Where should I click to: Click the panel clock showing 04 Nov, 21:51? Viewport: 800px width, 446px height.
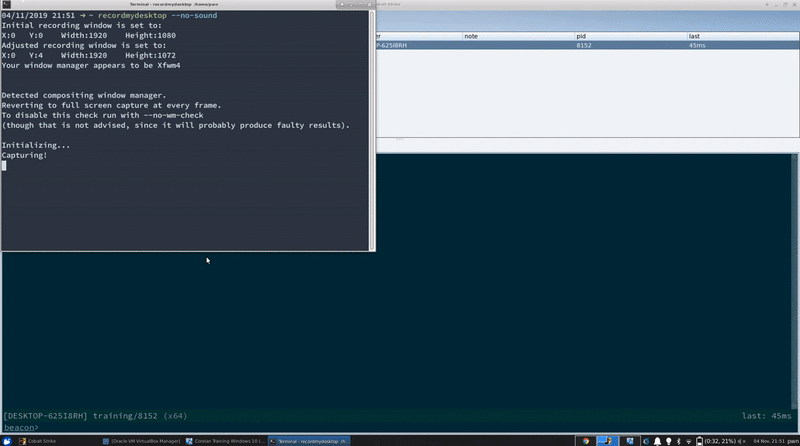pyautogui.click(x=770, y=440)
